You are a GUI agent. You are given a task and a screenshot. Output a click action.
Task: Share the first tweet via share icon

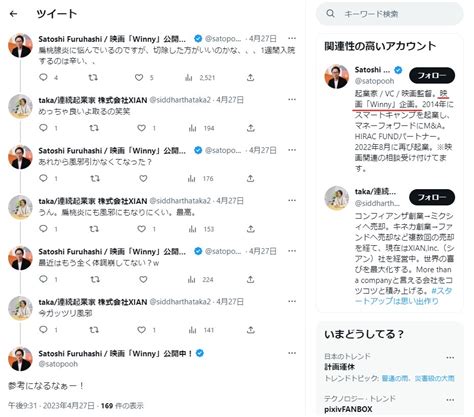tap(251, 78)
